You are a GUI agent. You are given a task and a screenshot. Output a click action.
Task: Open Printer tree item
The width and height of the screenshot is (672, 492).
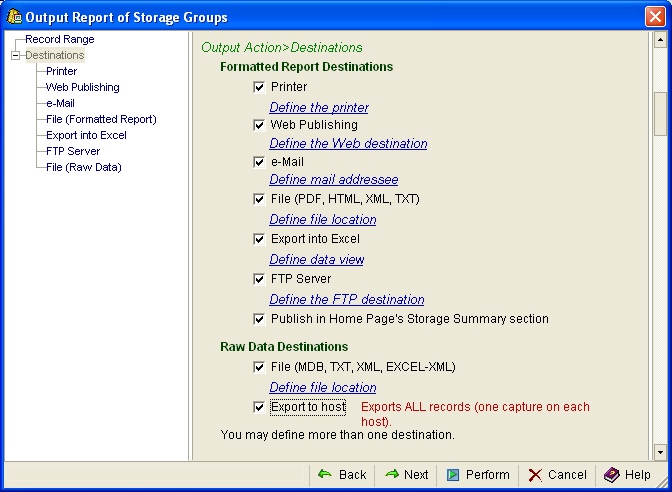[x=62, y=71]
